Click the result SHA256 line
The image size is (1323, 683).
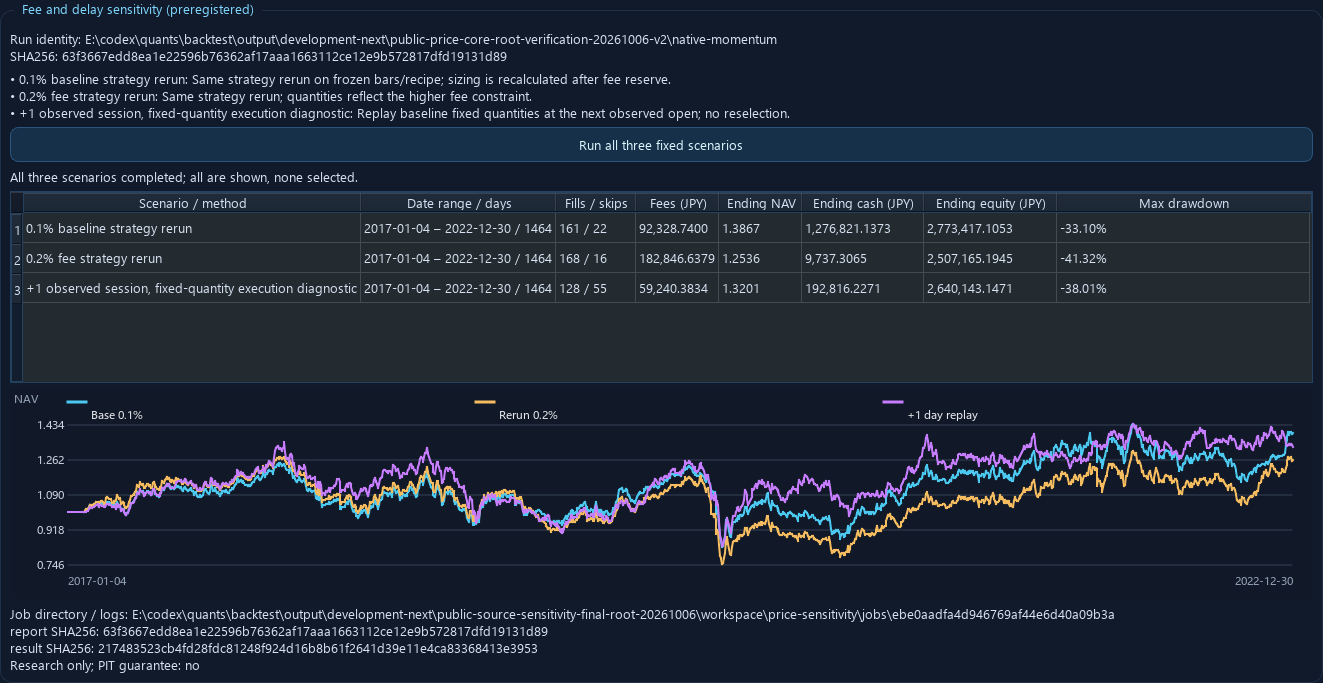point(274,649)
